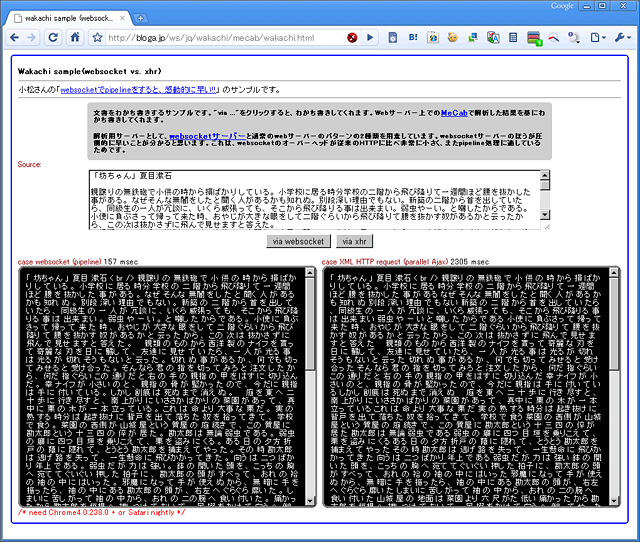Click the Source textarea down scroll arrow
Image resolution: width=640 pixels, height=542 pixels.
[x=545, y=214]
